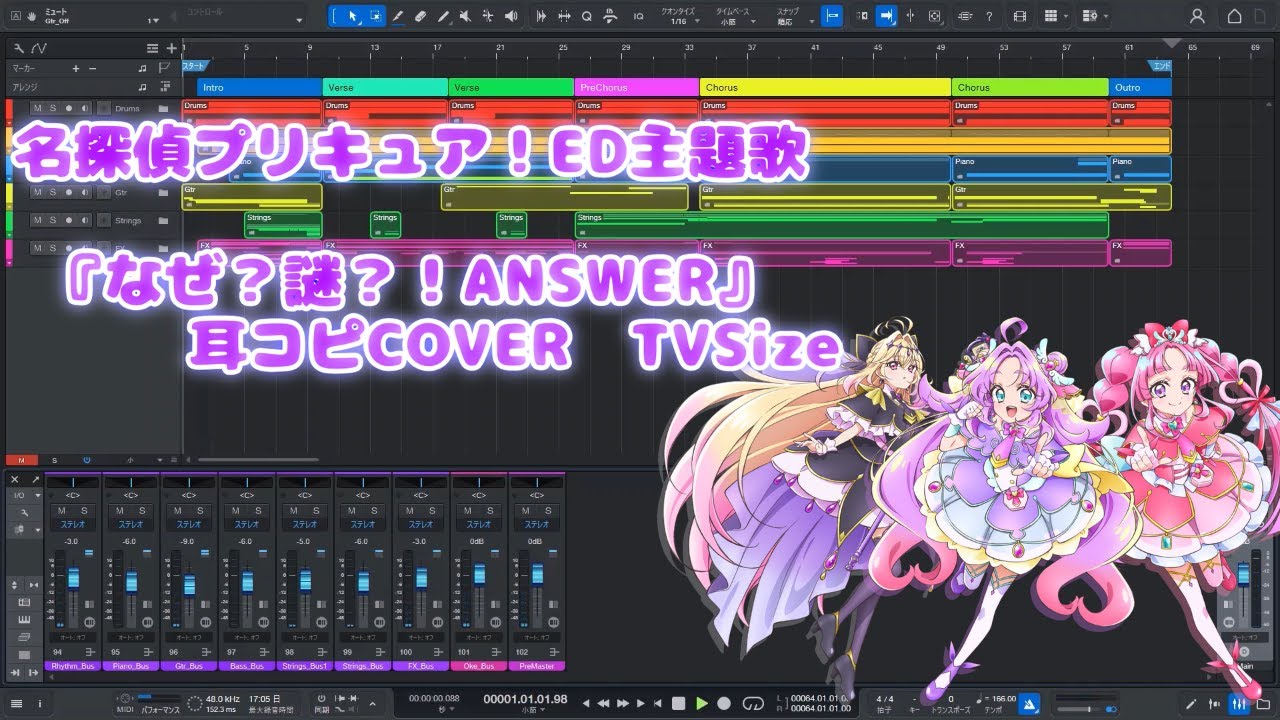
Task: Toggle the metronome button
Action: pyautogui.click(x=1030, y=703)
